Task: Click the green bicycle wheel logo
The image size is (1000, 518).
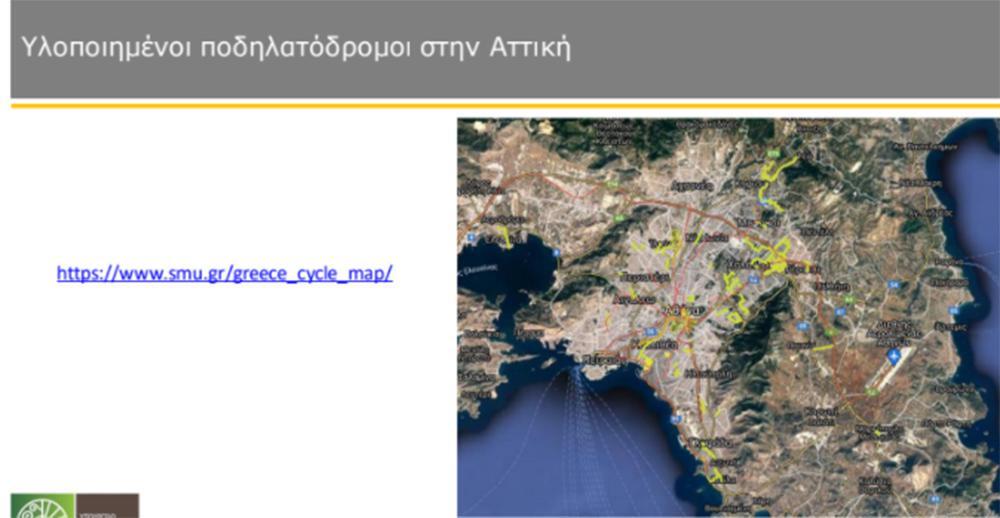Action: [x=42, y=507]
